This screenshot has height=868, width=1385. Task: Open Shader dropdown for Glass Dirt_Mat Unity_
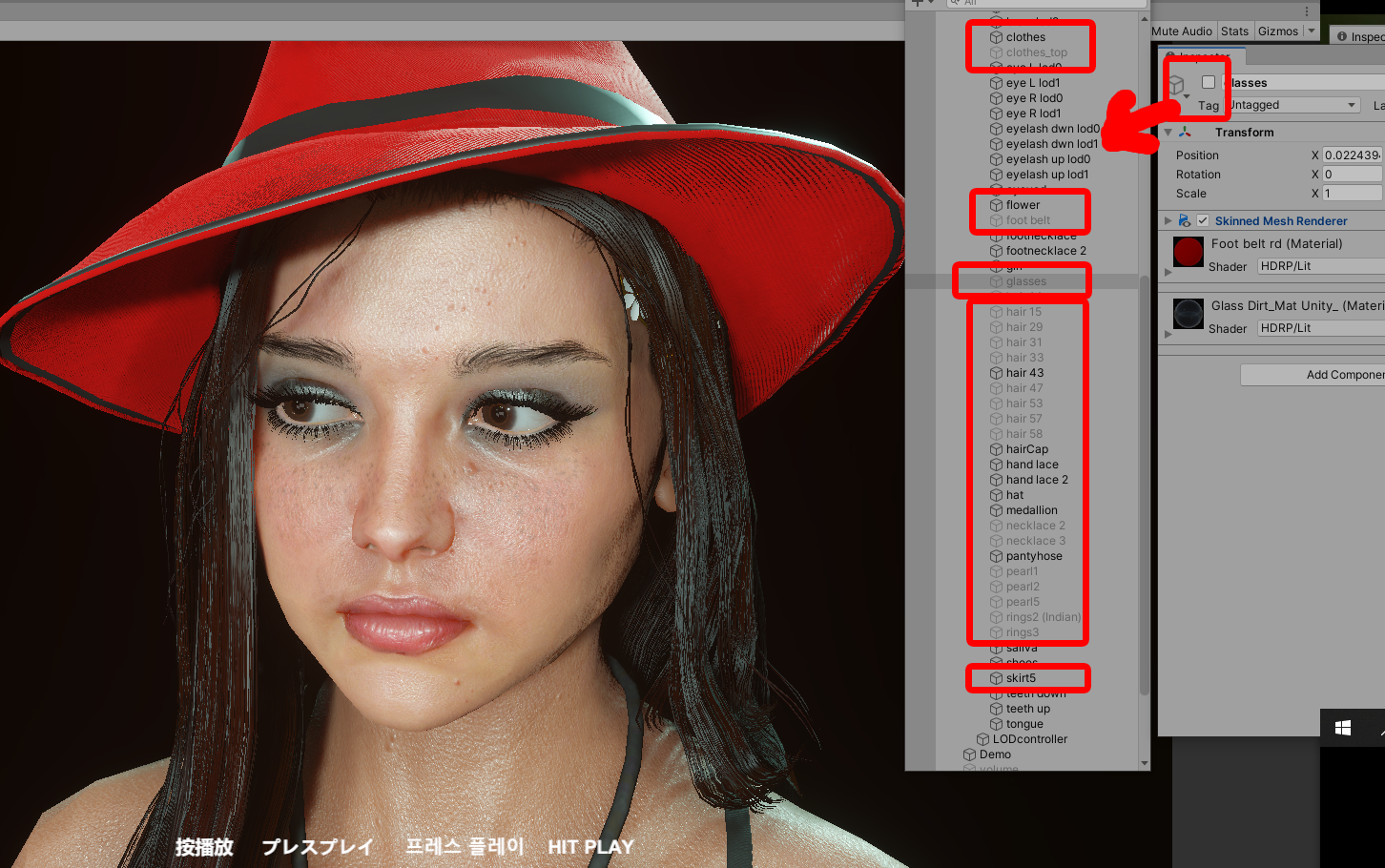tap(1321, 328)
